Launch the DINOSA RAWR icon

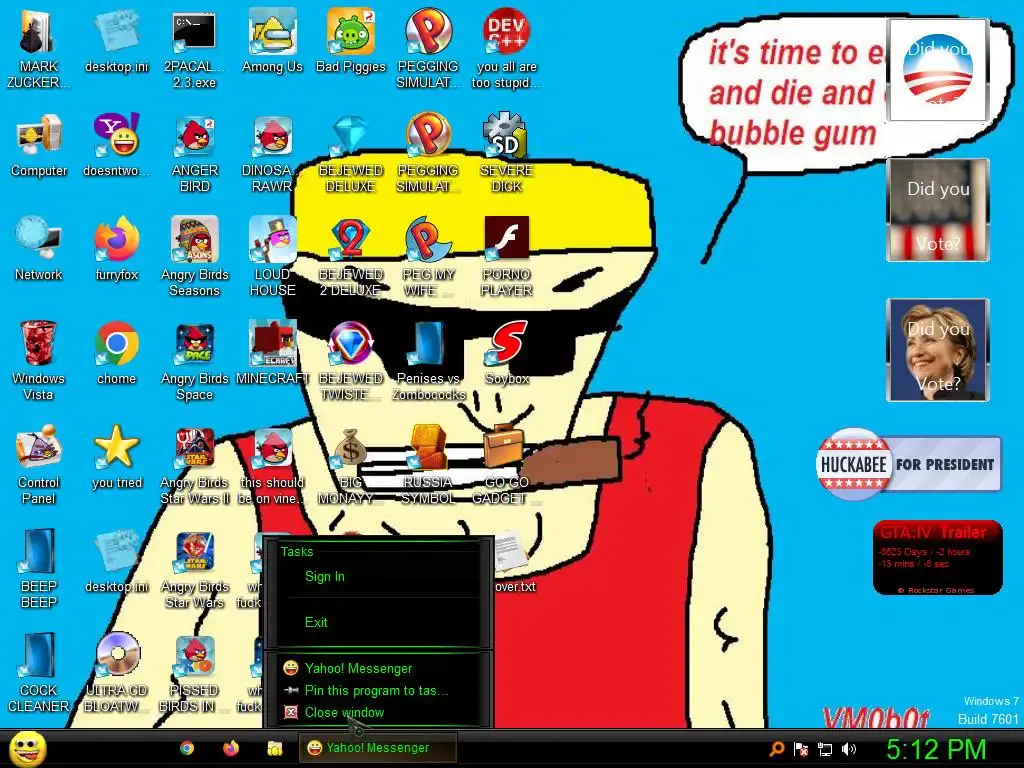pos(272,153)
